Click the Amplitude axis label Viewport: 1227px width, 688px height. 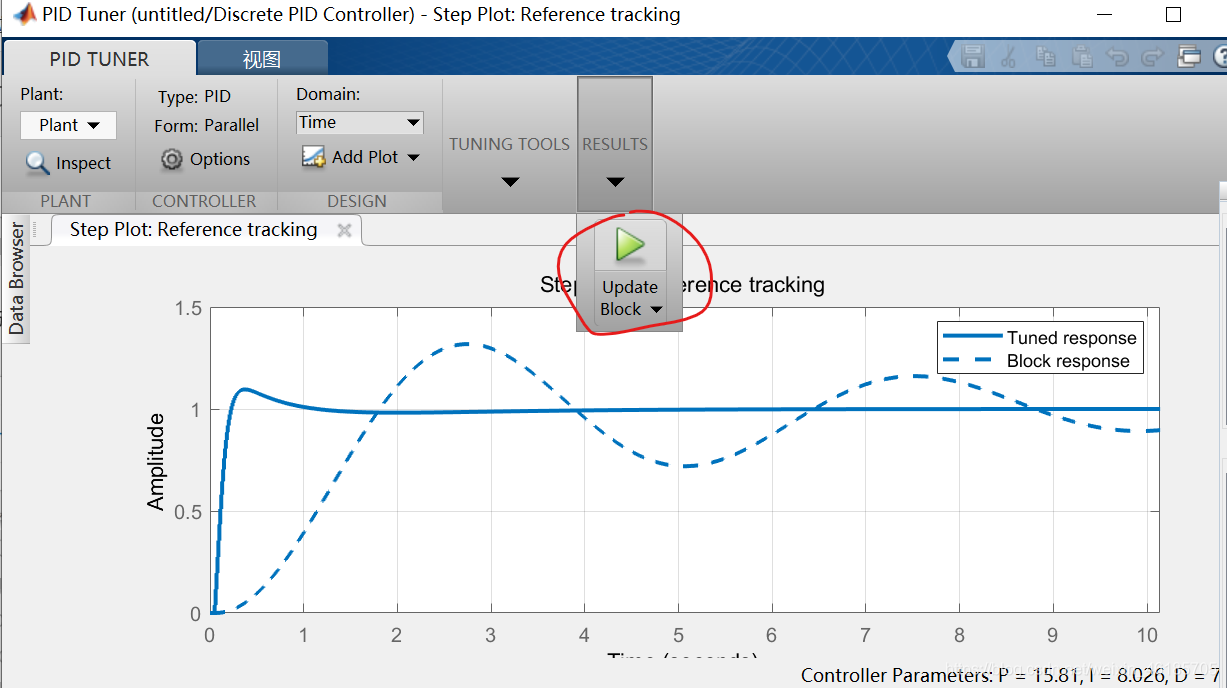pos(156,464)
